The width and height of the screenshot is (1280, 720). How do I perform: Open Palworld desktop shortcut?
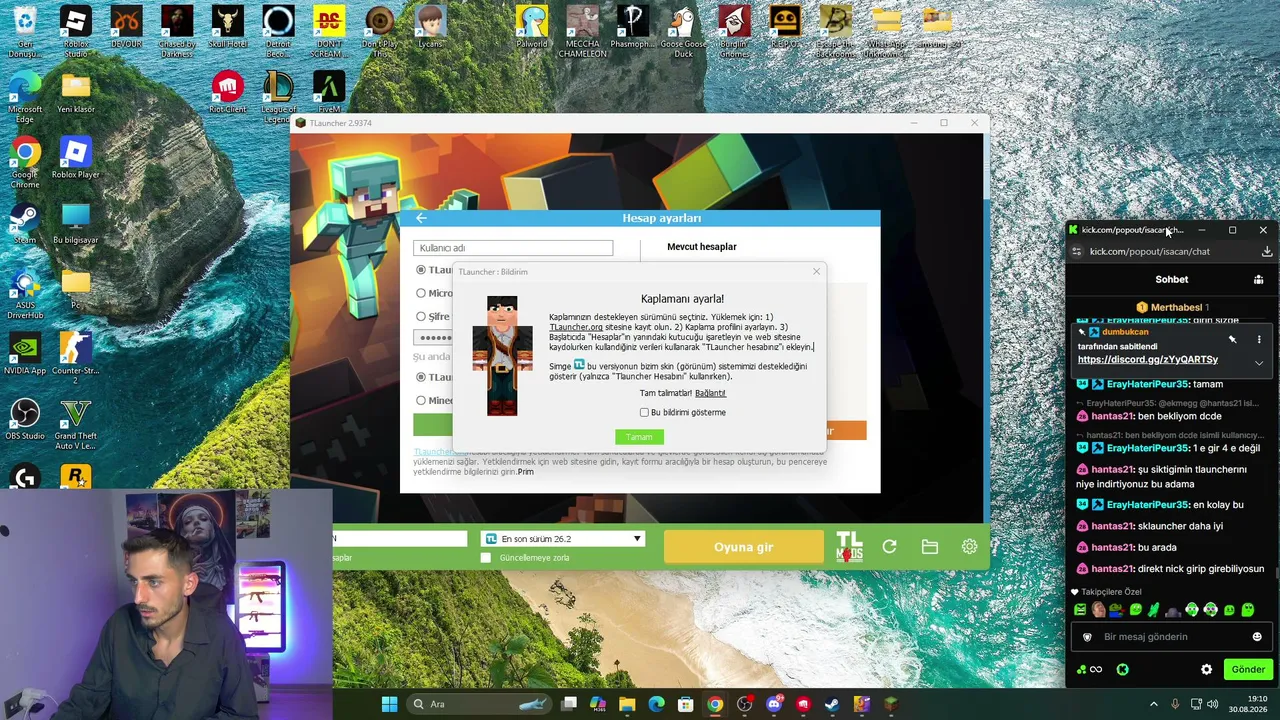(532, 29)
